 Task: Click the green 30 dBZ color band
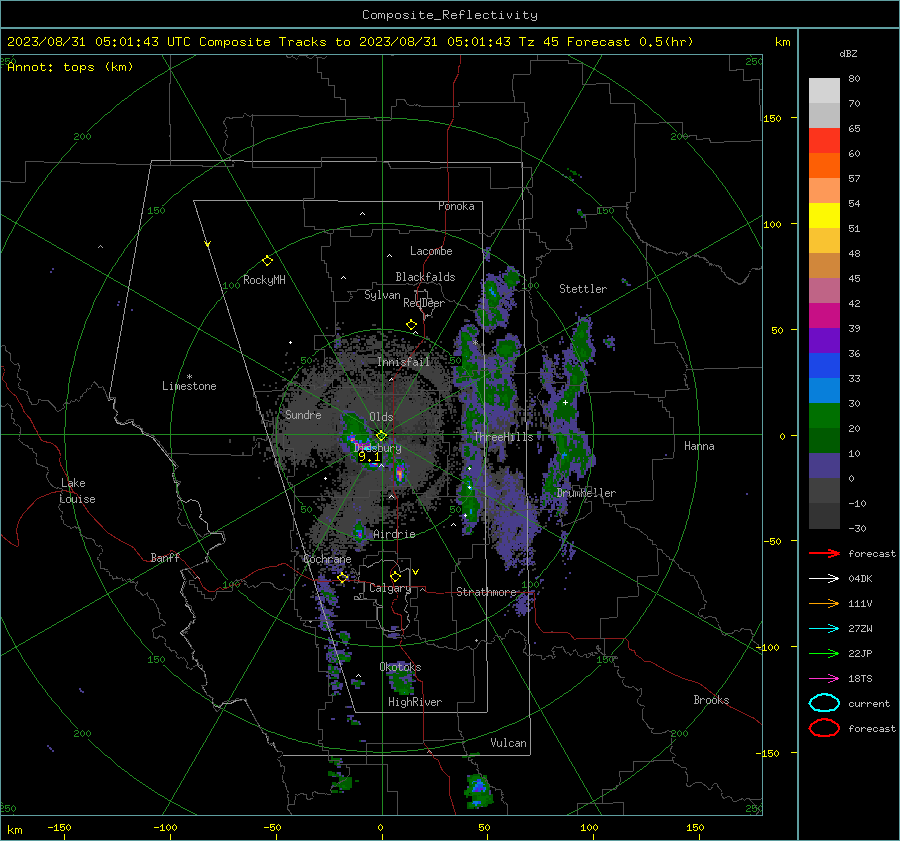coord(824,415)
